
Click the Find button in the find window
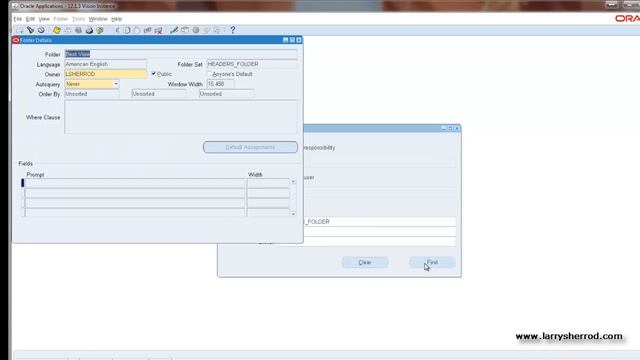(432, 262)
